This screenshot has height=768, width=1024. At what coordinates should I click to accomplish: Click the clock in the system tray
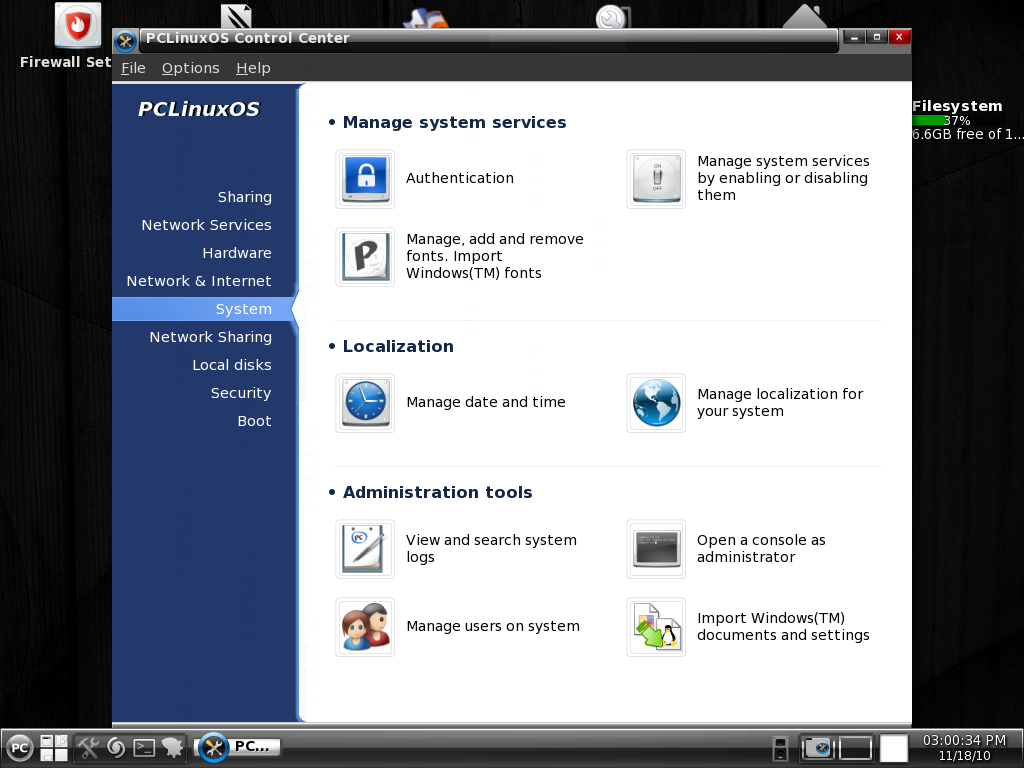[964, 747]
